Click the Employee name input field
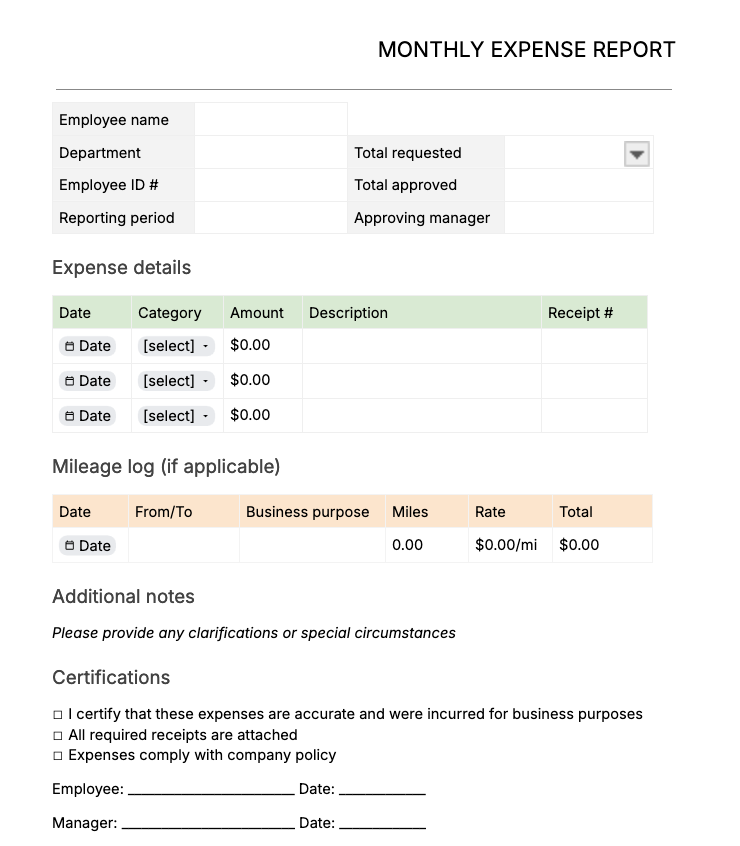 click(x=270, y=119)
